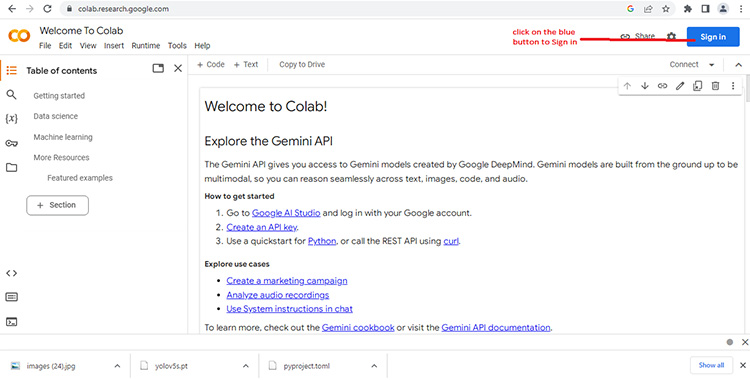Open the Files folder panel
The width and height of the screenshot is (750, 380).
(11, 168)
